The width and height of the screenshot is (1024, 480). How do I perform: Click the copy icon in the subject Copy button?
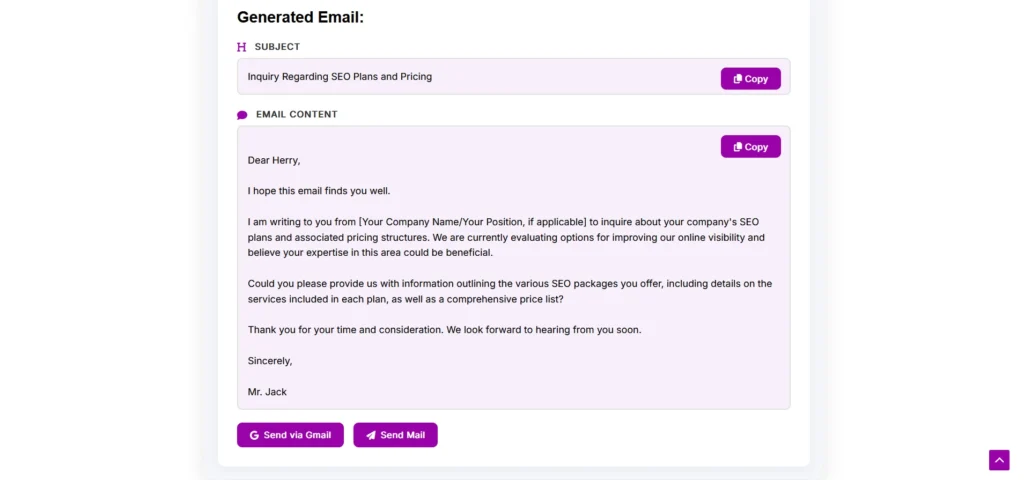coord(738,79)
